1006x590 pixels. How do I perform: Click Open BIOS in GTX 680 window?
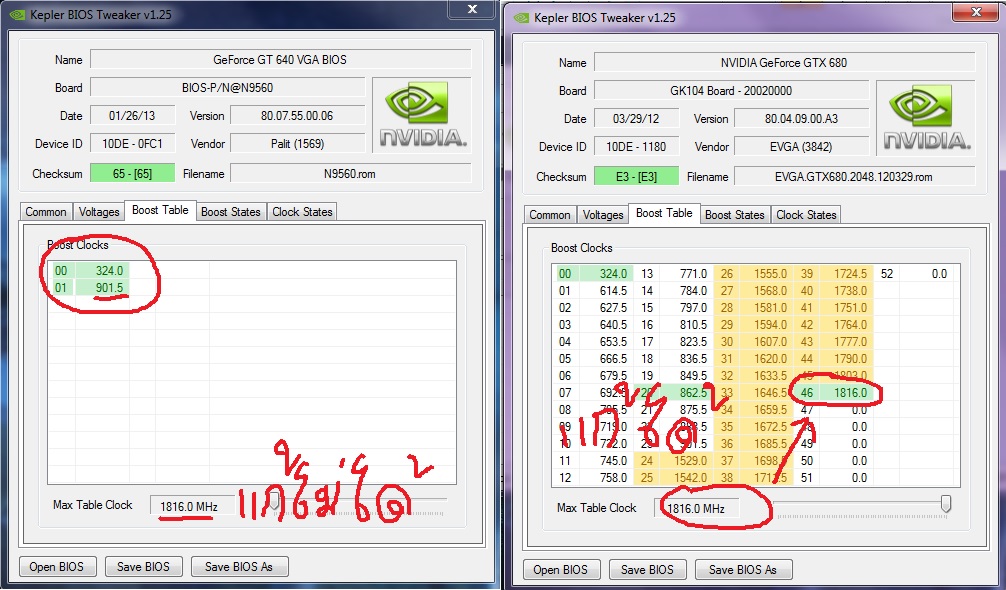pyautogui.click(x=561, y=569)
